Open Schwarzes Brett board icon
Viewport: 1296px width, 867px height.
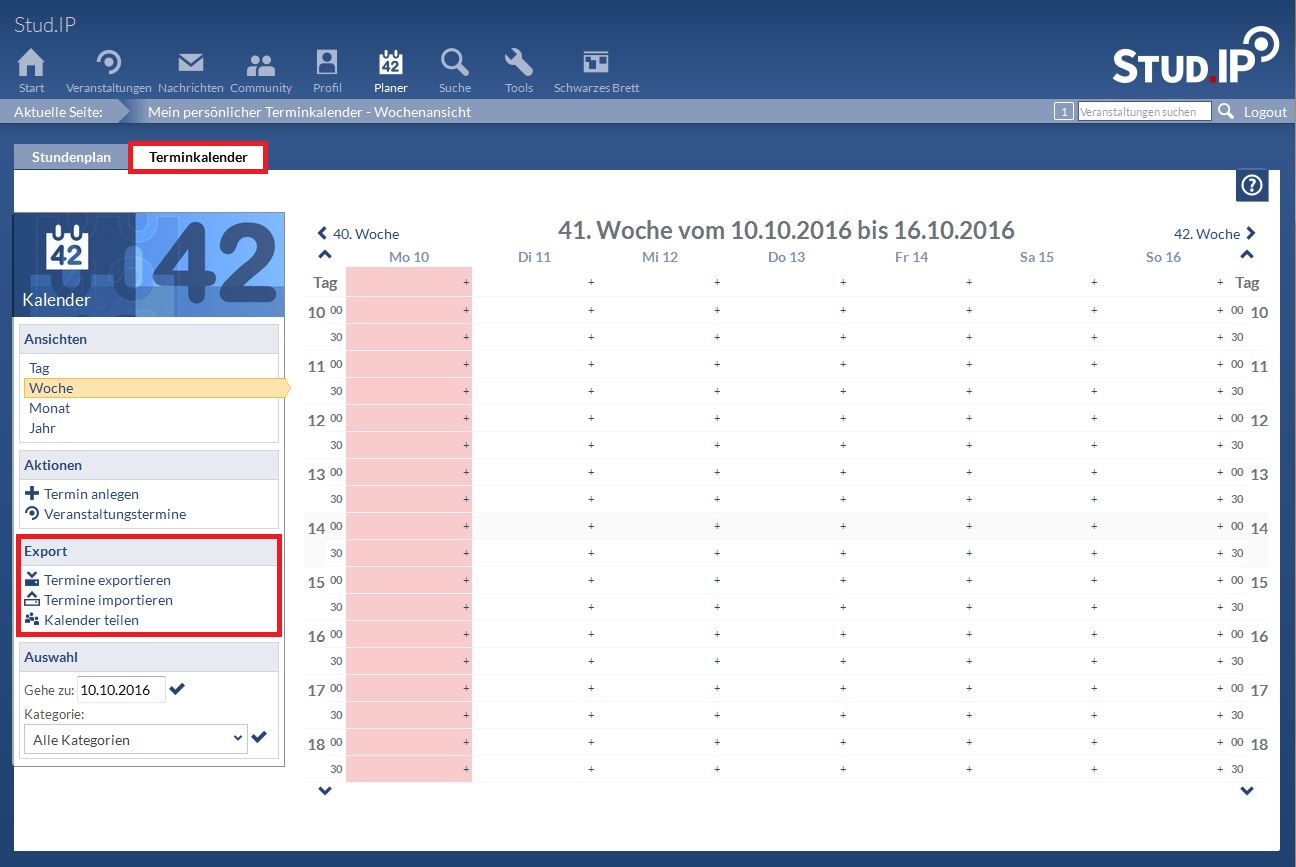click(596, 64)
